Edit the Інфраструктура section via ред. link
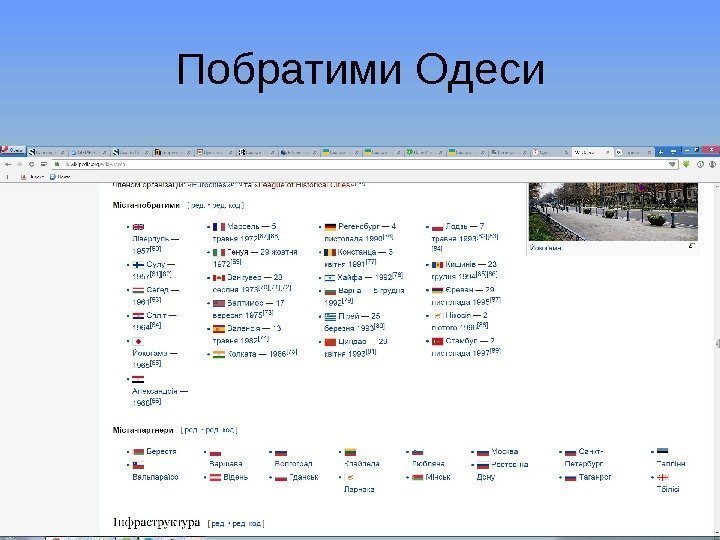 pyautogui.click(x=218, y=523)
